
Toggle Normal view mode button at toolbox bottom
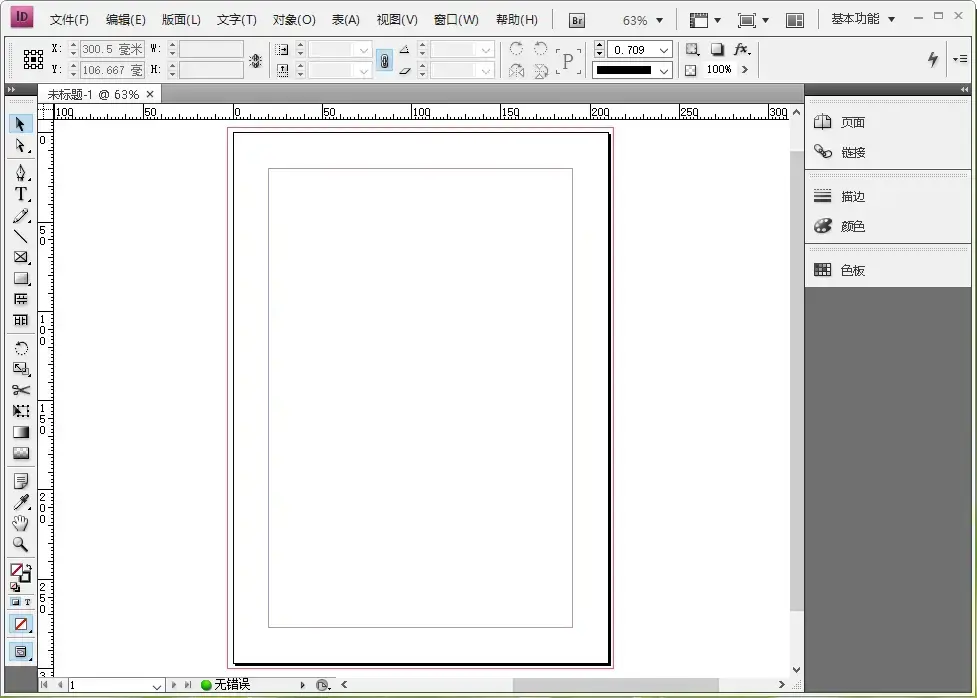21,652
